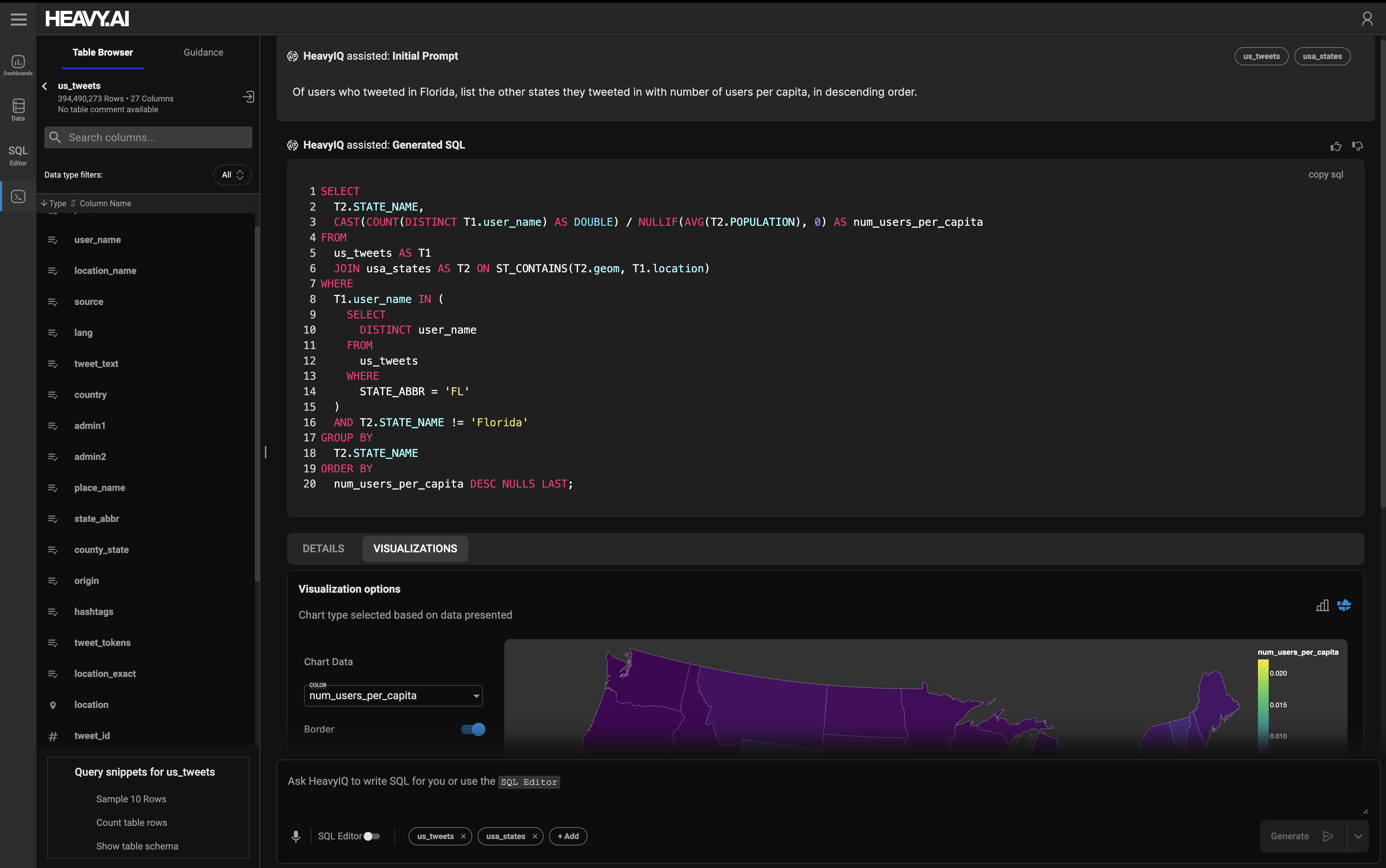Select the SQL Editor icon in the sidebar
The height and width of the screenshot is (868, 1386).
pos(18,155)
